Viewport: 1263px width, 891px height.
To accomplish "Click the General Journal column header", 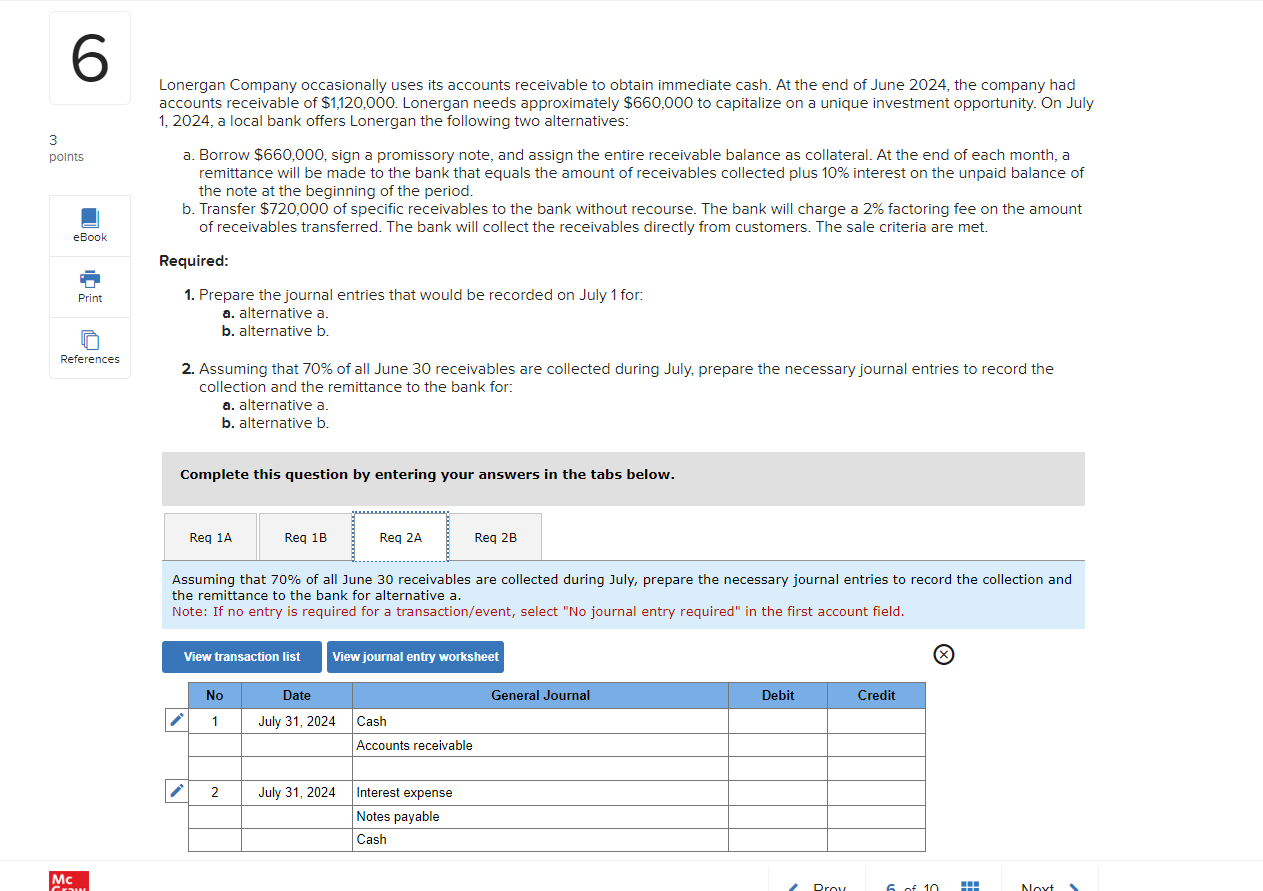I will tap(540, 695).
